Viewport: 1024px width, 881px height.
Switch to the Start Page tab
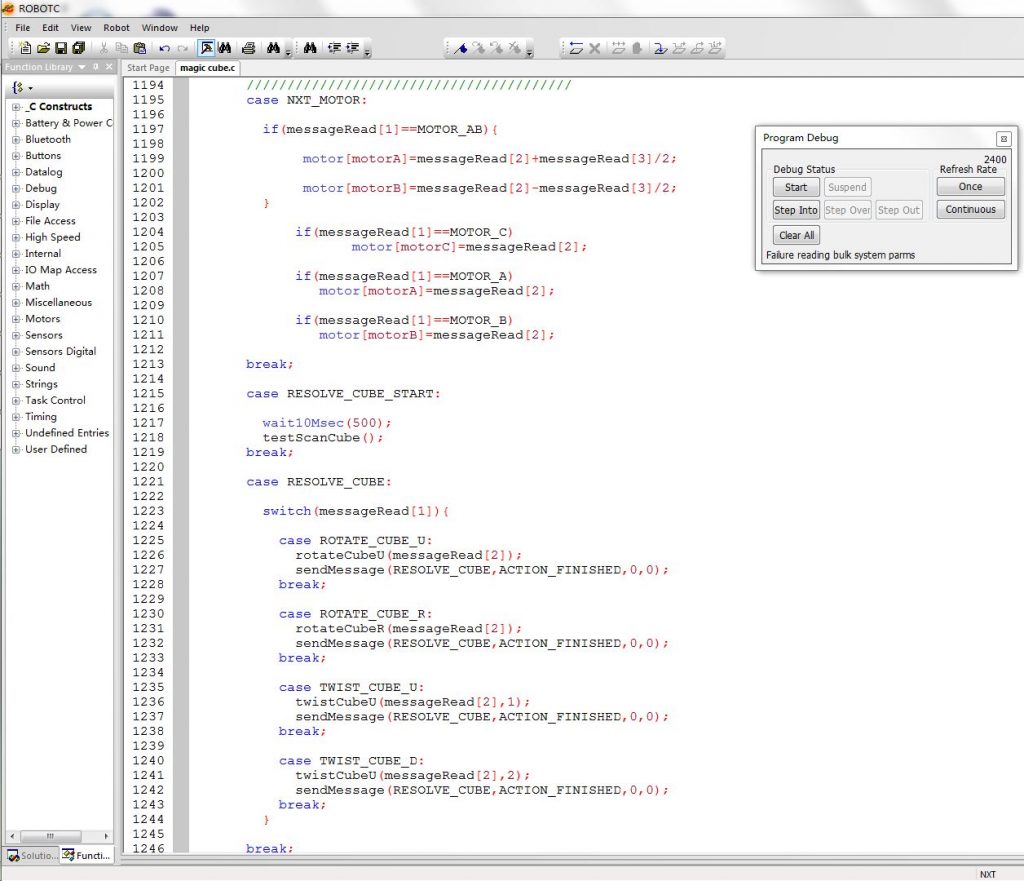[148, 68]
